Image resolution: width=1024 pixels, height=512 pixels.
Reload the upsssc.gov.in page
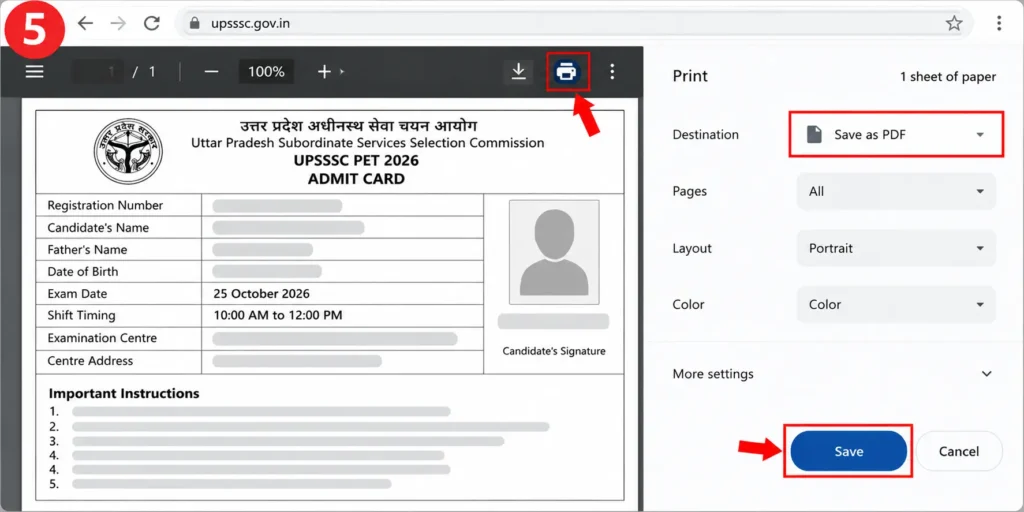tap(152, 24)
